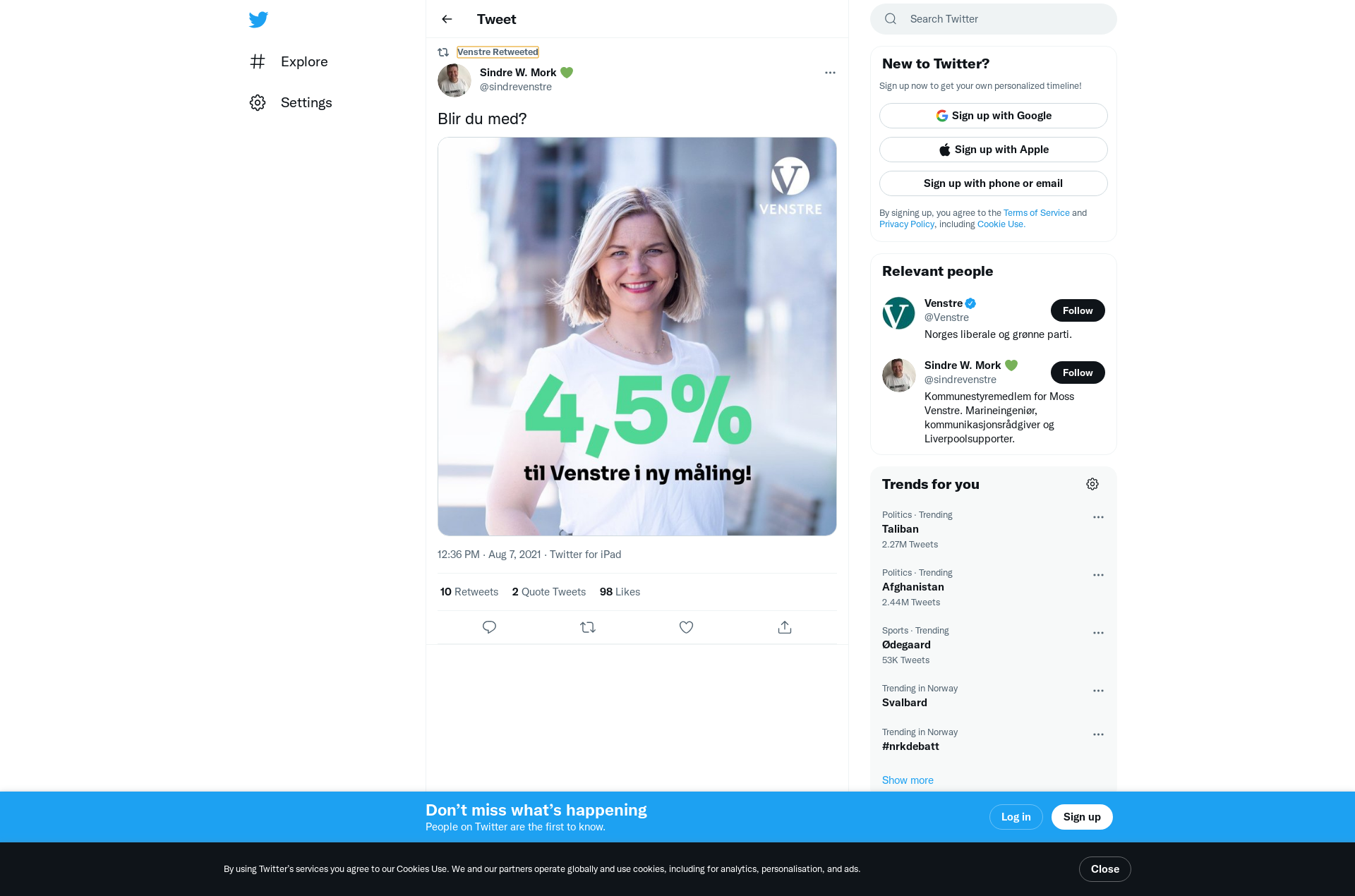Like the tweet with heart icon
This screenshot has height=896, width=1355.
pyautogui.click(x=686, y=627)
